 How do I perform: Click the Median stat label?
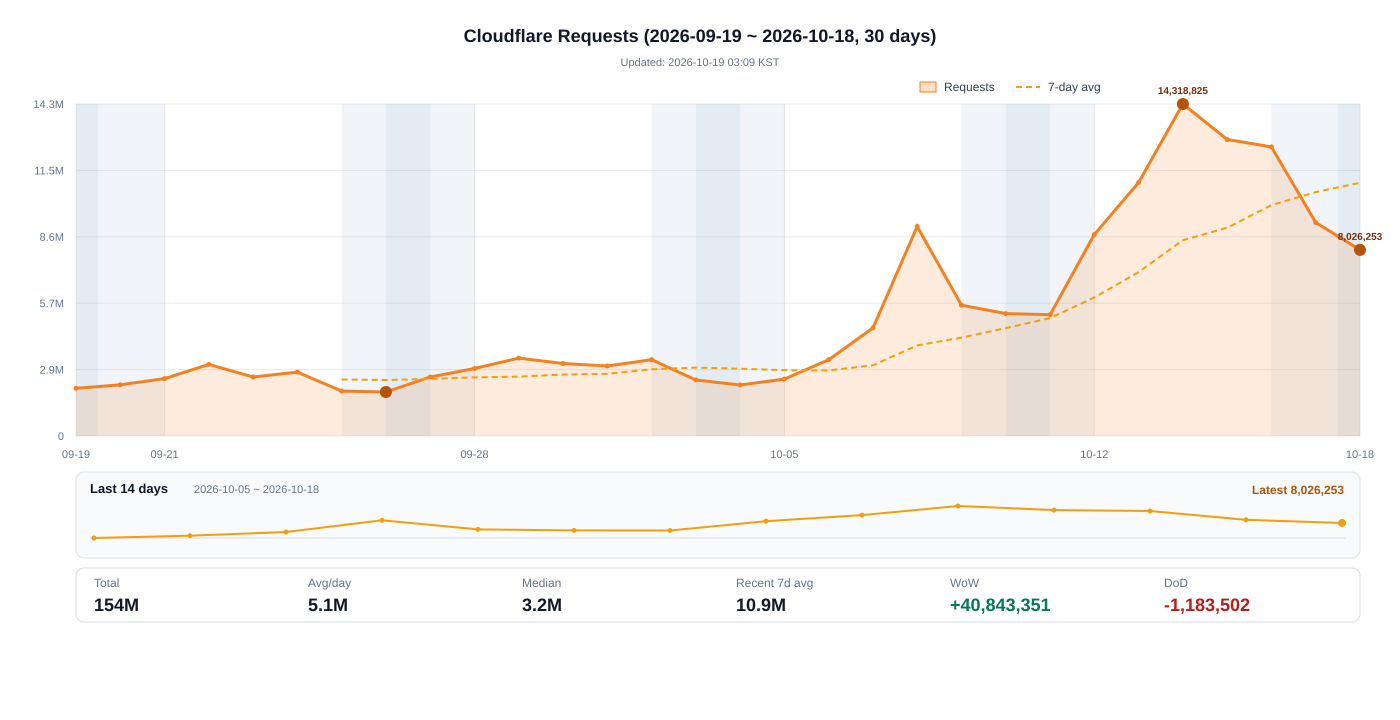541,583
